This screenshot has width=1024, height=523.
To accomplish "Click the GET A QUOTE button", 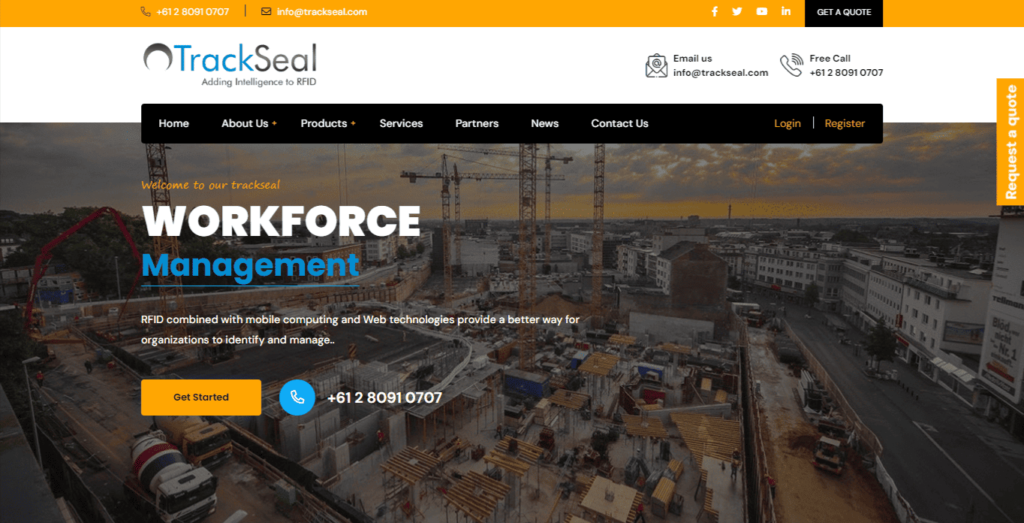I will point(844,12).
